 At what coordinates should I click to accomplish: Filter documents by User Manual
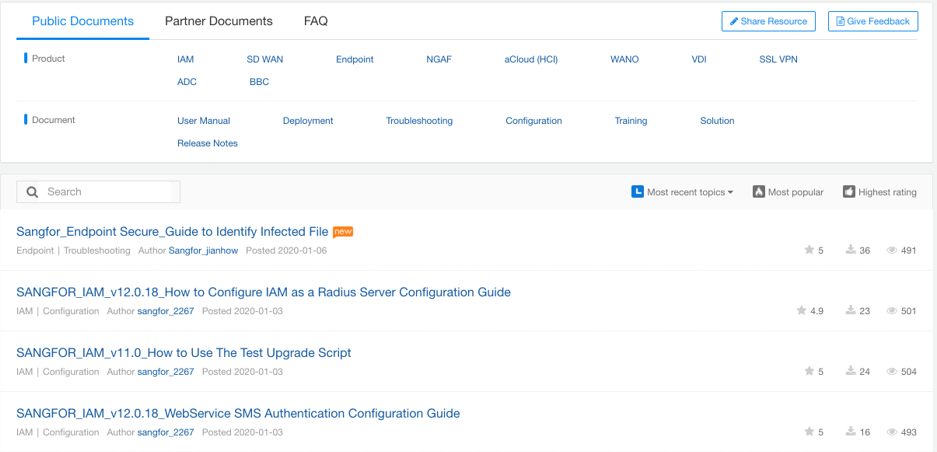(204, 121)
